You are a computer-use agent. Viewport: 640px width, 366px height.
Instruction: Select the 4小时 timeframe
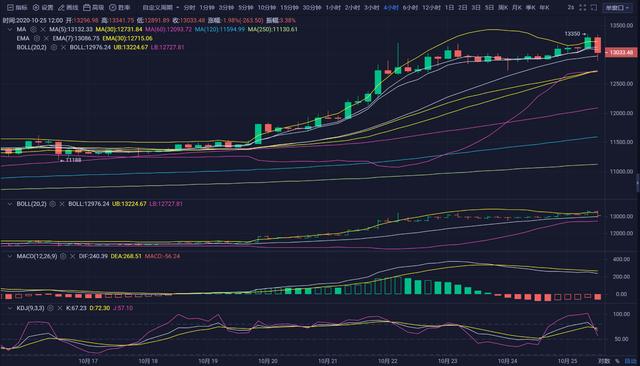point(391,7)
